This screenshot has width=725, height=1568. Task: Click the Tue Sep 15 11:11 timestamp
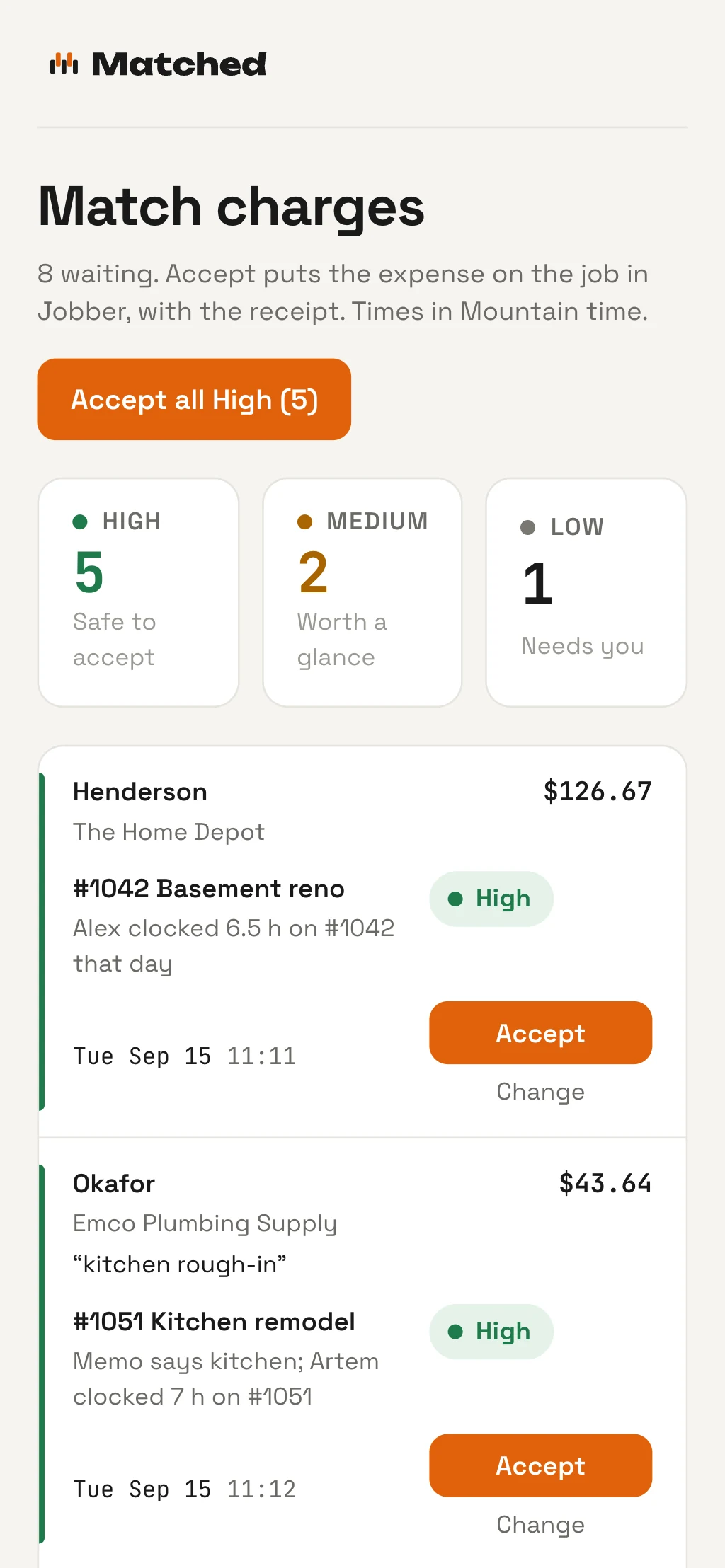[185, 1056]
